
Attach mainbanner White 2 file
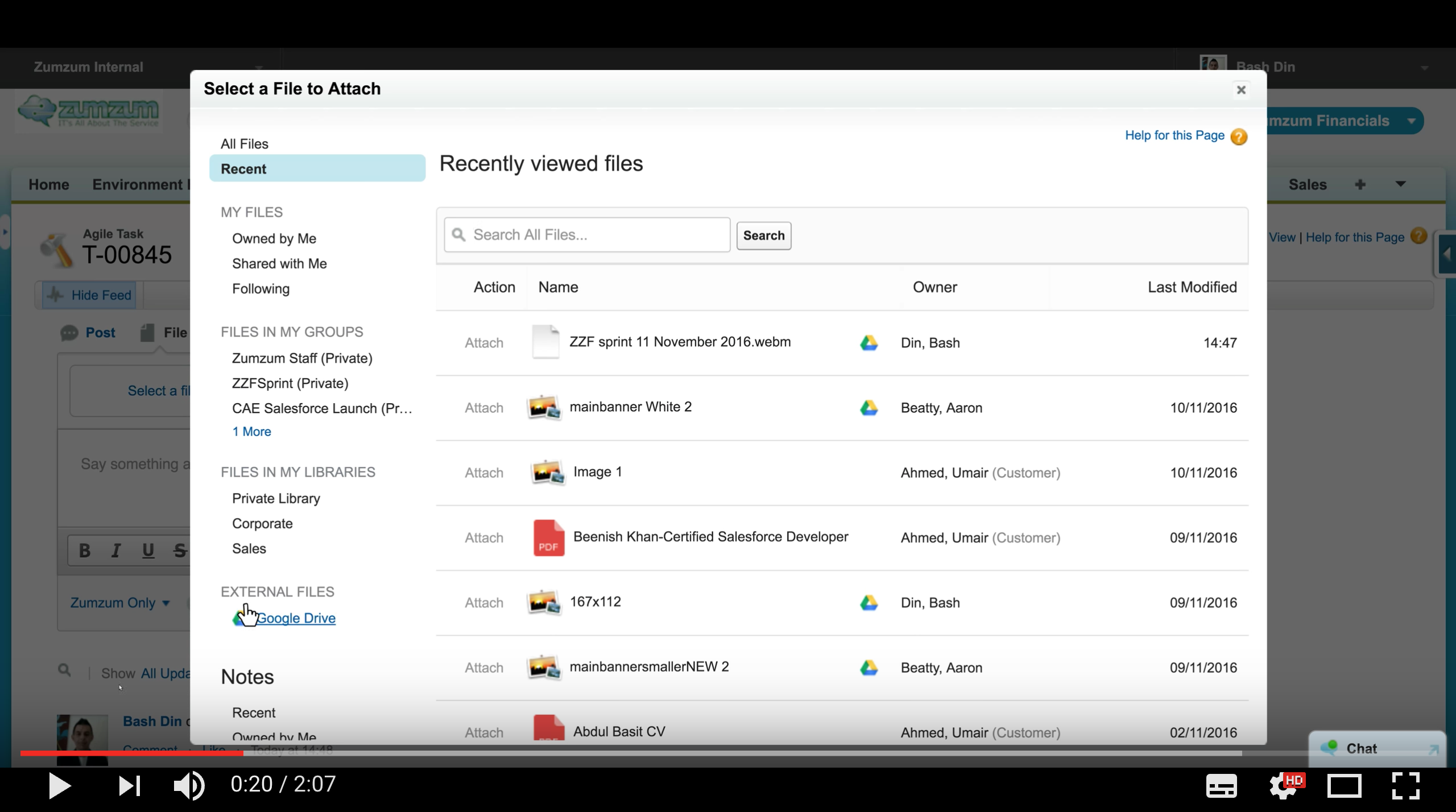(484, 408)
